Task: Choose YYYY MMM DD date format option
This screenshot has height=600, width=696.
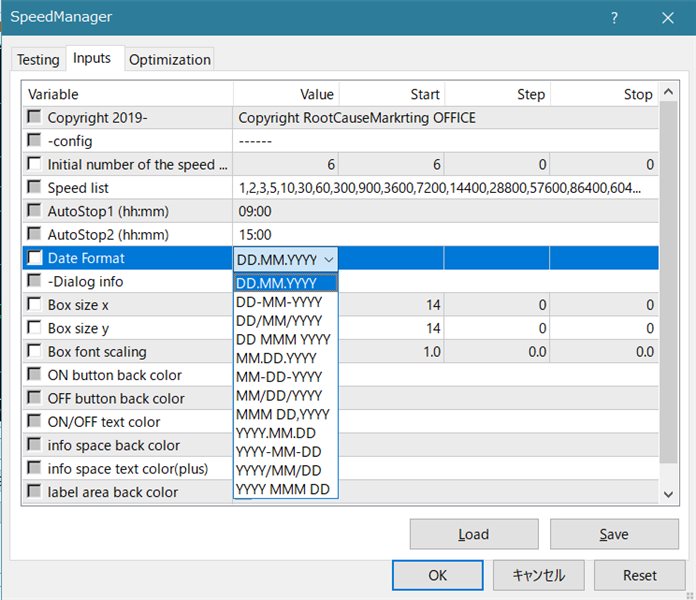Action: (x=285, y=489)
